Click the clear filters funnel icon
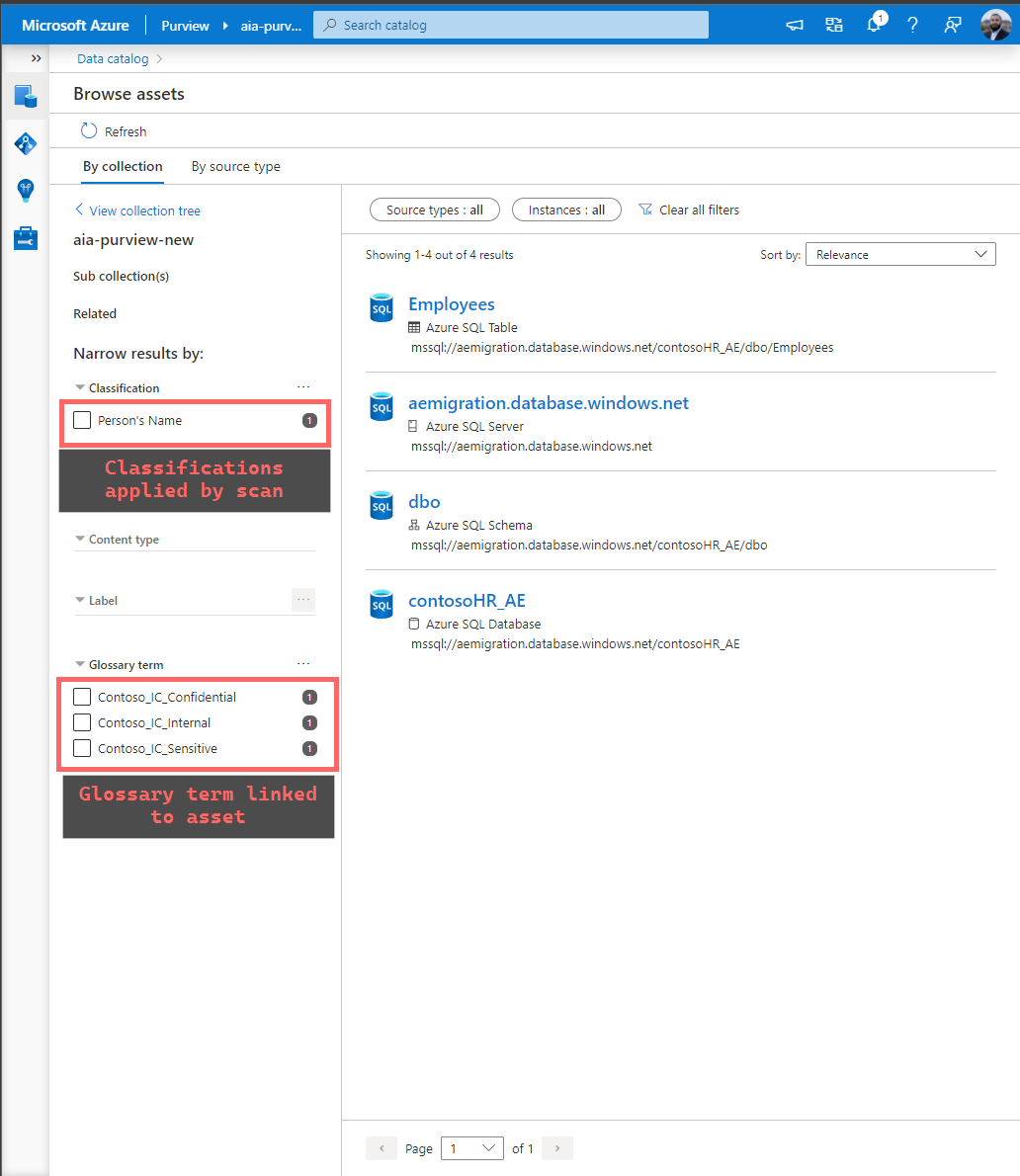1020x1176 pixels. pyautogui.click(x=645, y=210)
